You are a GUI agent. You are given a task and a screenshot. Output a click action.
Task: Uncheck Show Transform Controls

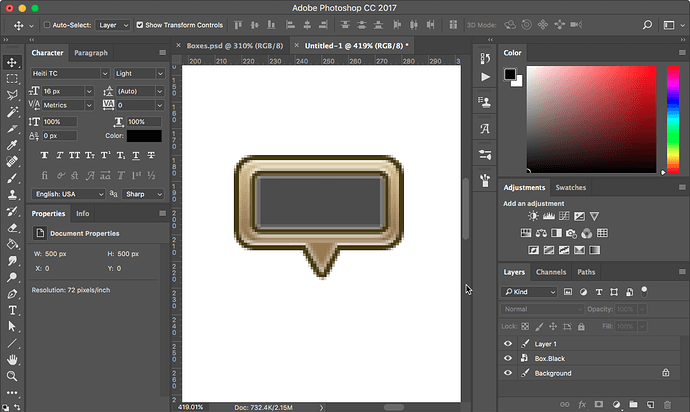138,24
